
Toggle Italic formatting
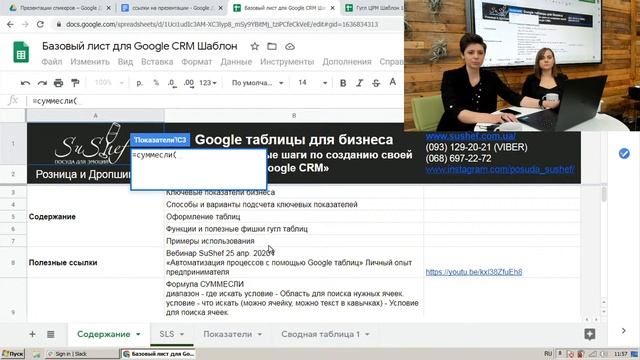coord(360,83)
